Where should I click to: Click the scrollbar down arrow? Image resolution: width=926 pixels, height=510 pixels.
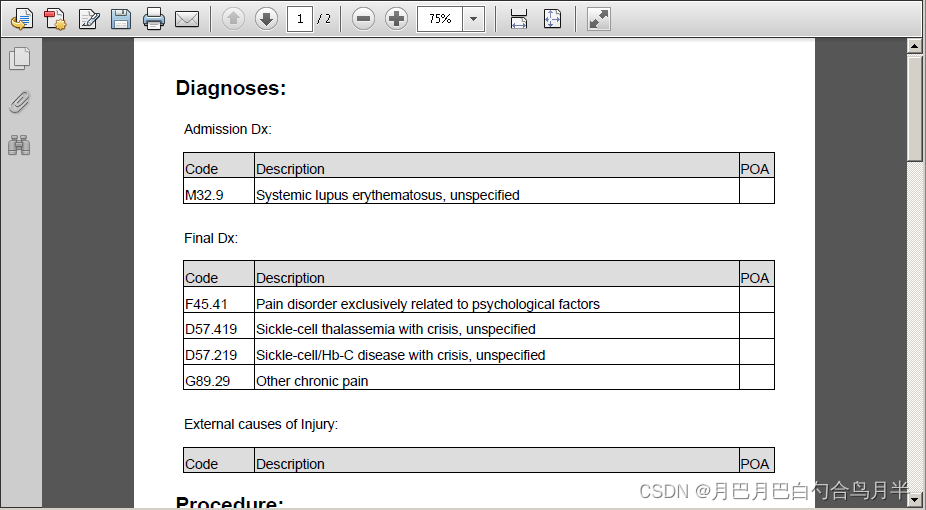(x=914, y=502)
